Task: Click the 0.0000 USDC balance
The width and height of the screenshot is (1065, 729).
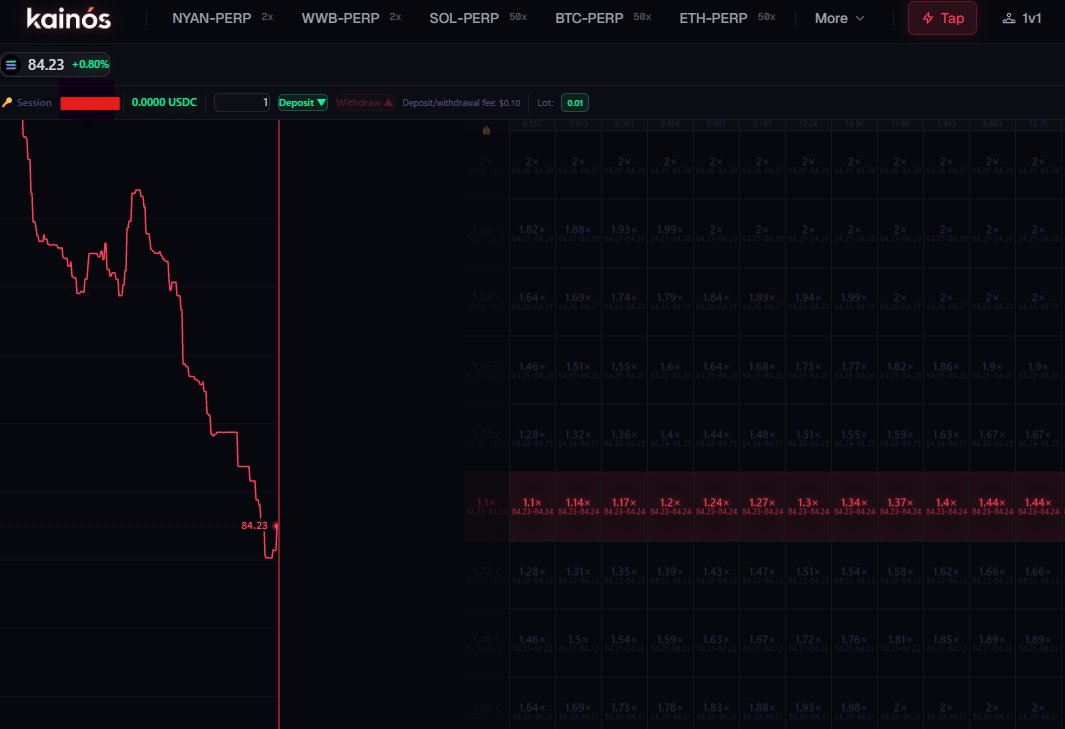Action: pos(164,102)
